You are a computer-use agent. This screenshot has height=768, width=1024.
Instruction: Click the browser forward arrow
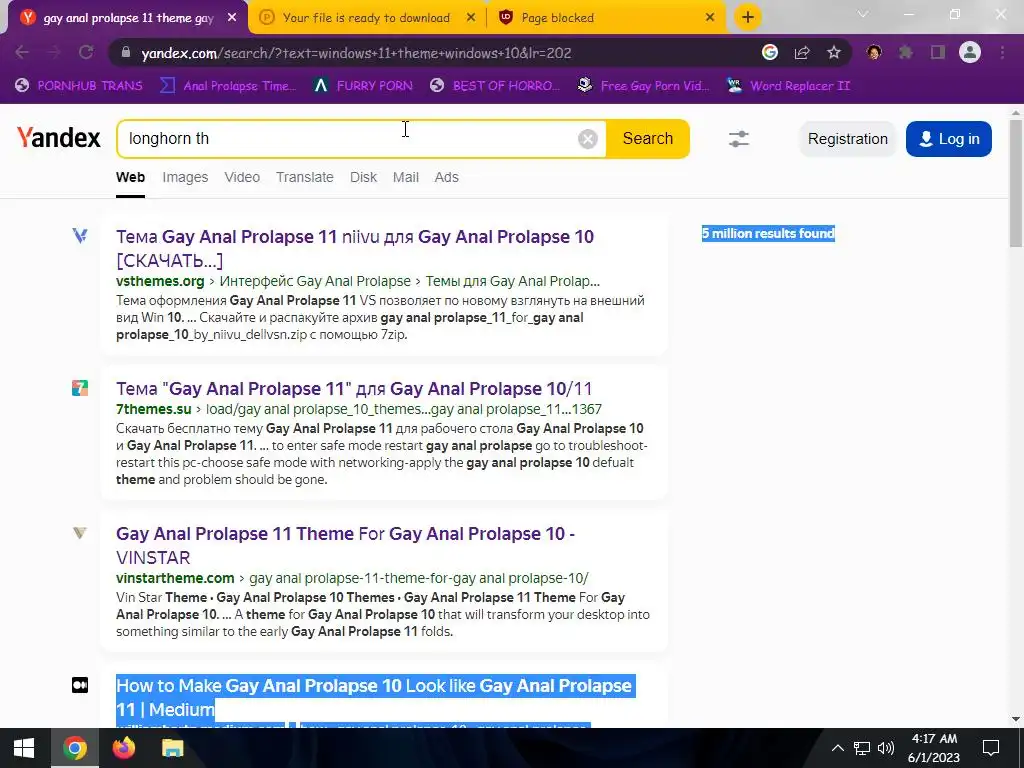click(54, 53)
